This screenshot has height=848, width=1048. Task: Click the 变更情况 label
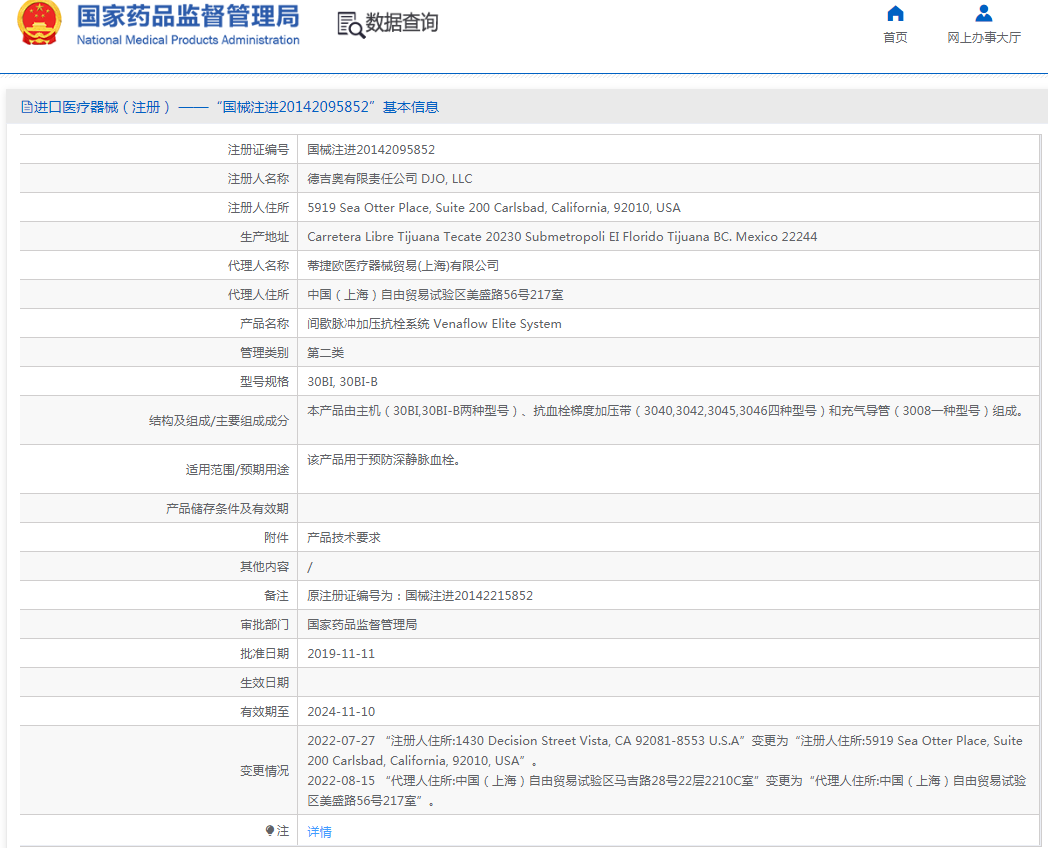[264, 770]
